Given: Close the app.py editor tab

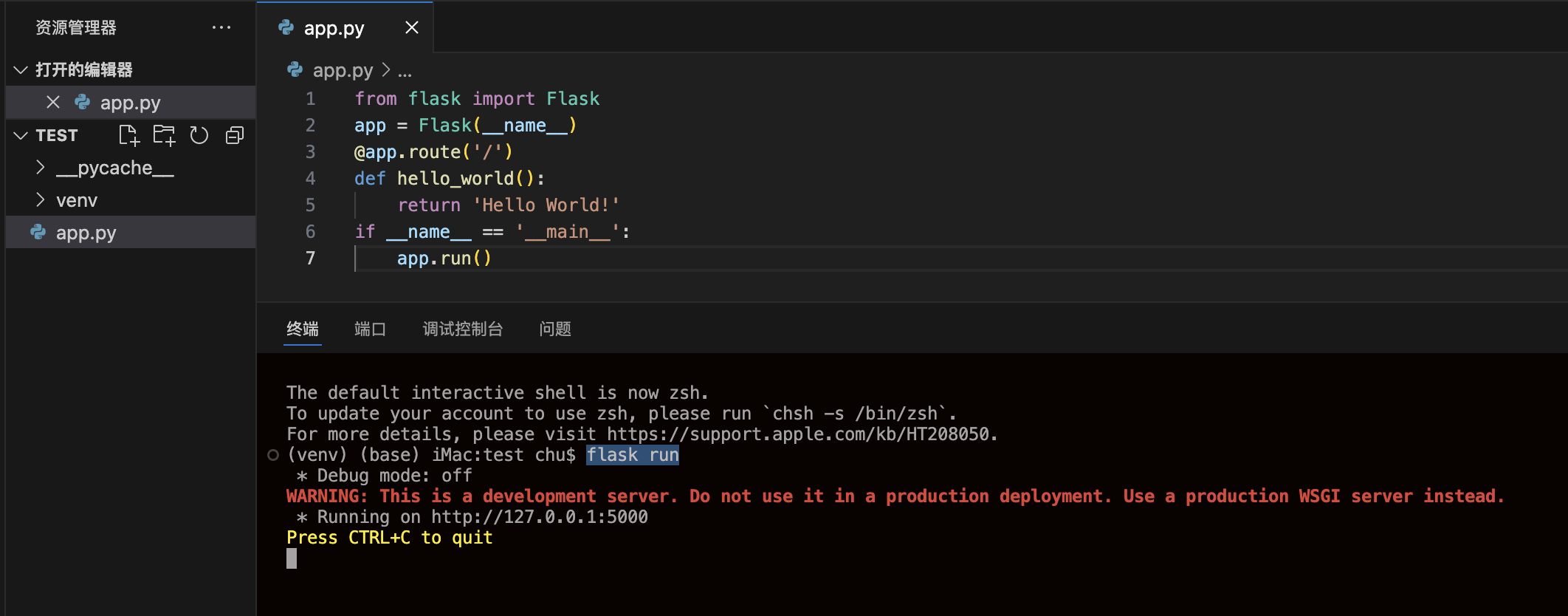Looking at the screenshot, I should [412, 28].
